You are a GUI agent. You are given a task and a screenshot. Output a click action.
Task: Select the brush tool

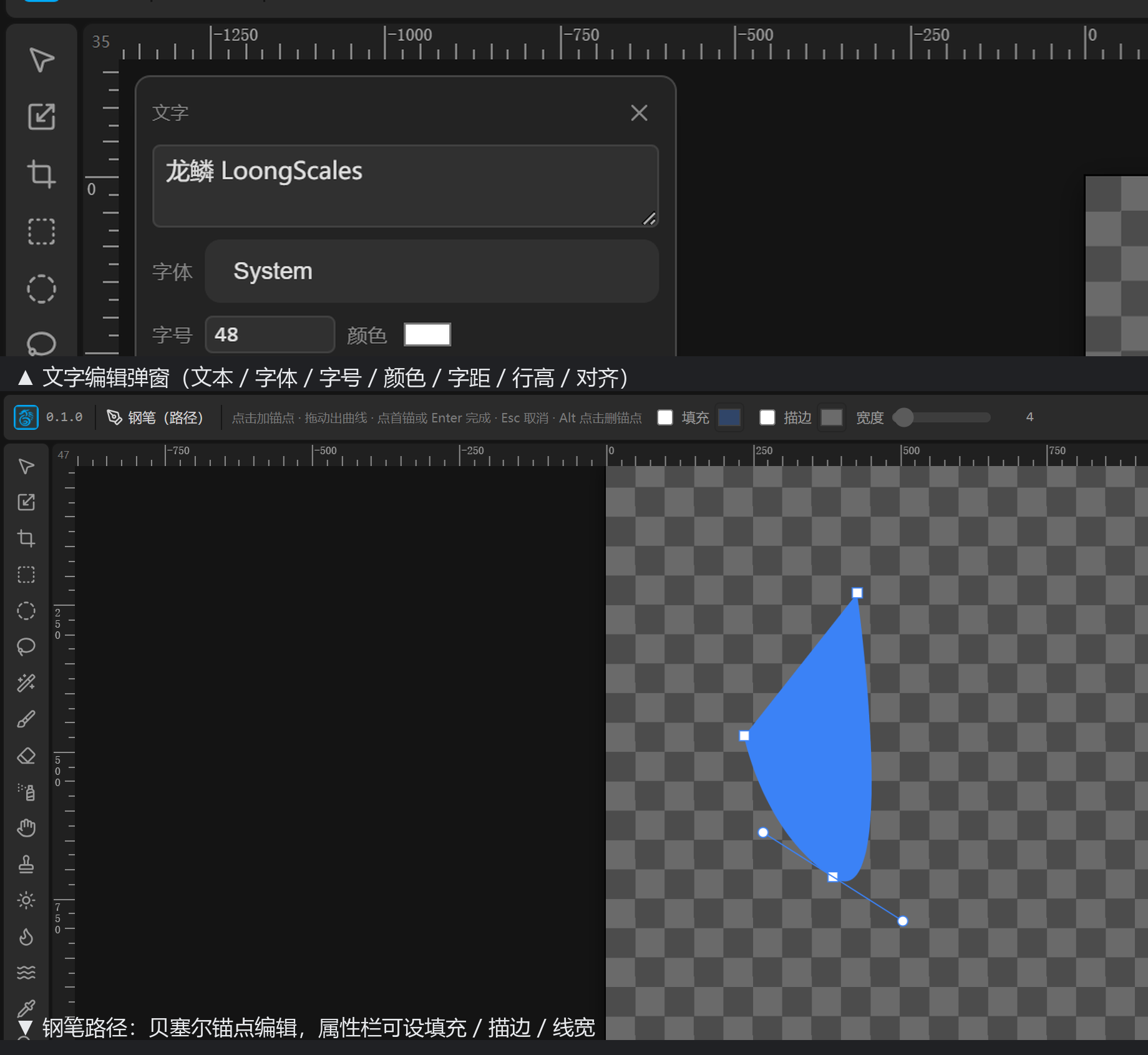(x=26, y=719)
